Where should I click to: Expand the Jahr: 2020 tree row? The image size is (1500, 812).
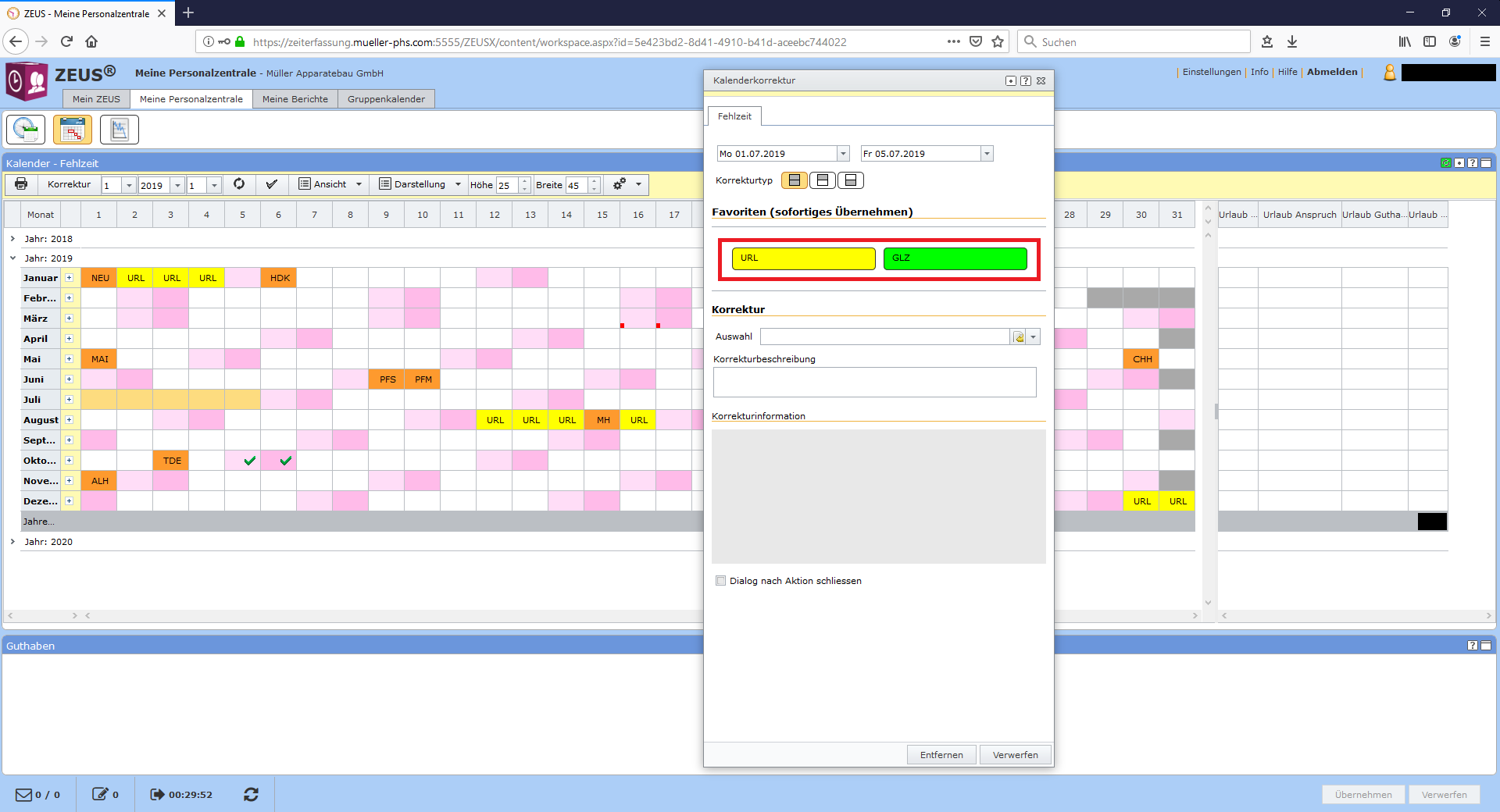pos(12,541)
